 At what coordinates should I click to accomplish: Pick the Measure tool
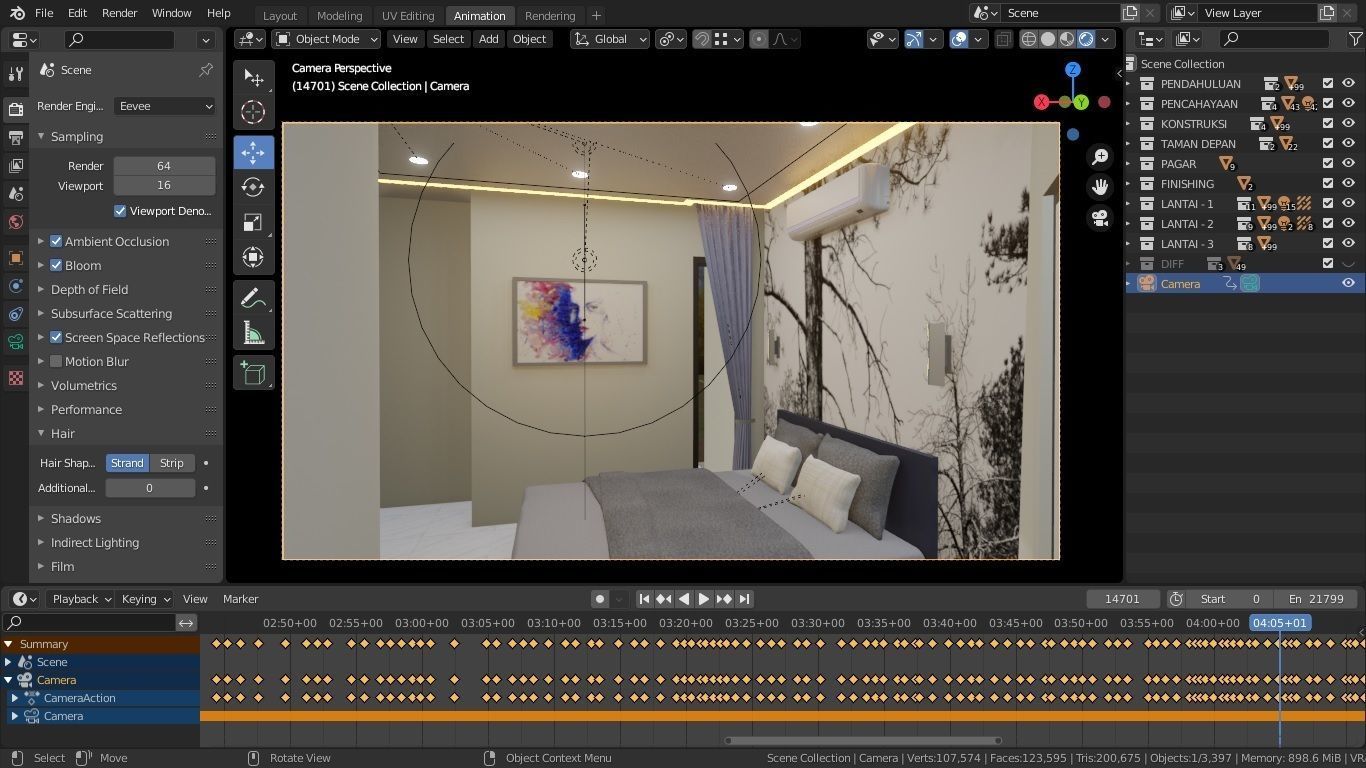pyautogui.click(x=253, y=333)
